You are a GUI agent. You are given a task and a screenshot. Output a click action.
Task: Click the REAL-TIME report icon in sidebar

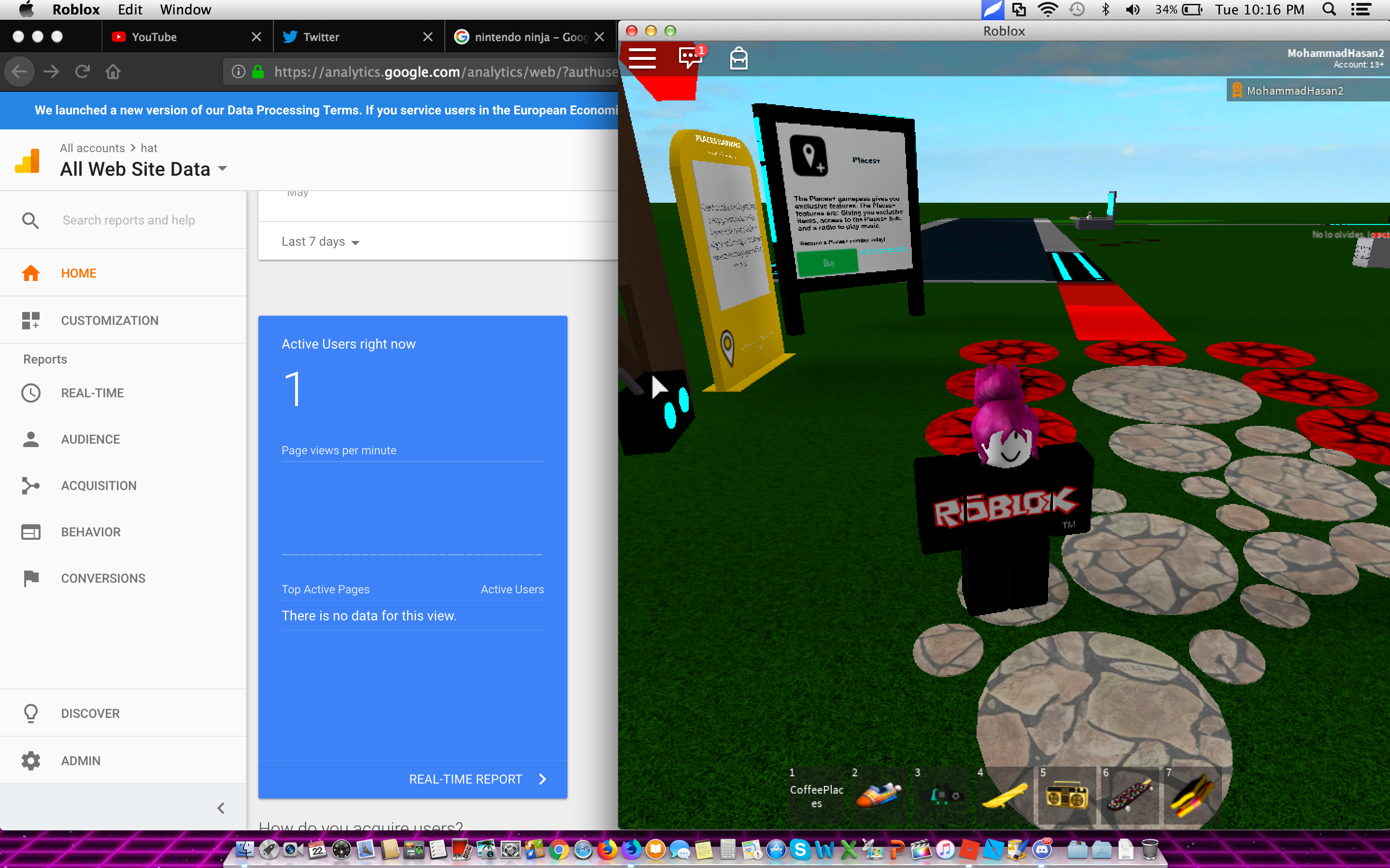tap(30, 392)
